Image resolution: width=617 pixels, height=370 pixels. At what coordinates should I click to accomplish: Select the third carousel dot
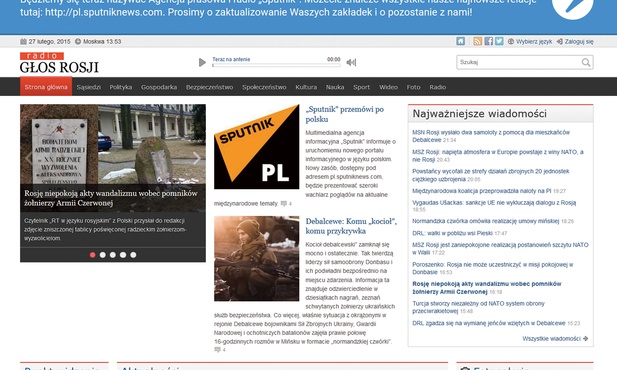(113, 255)
